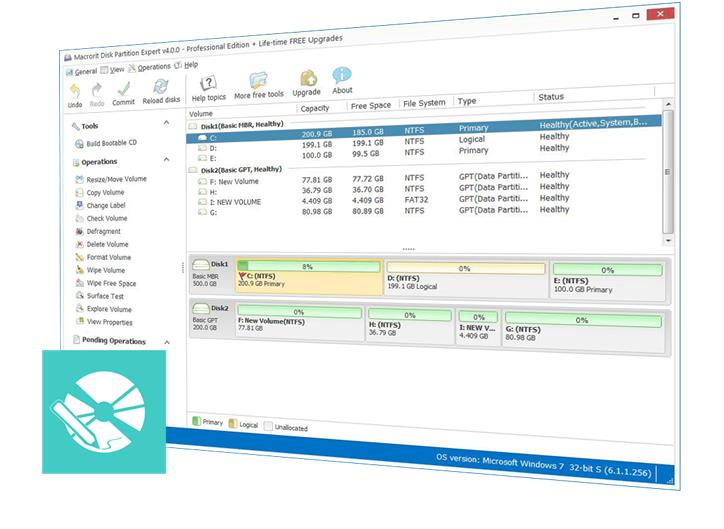Sort by Status column header
The width and height of the screenshot is (724, 529).
[551, 97]
